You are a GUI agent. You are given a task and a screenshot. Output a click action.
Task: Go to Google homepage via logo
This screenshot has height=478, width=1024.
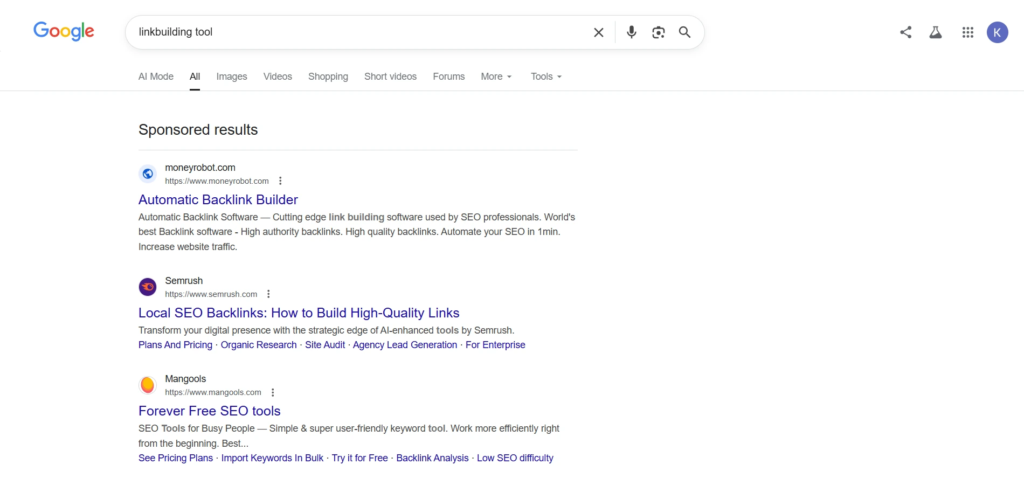tap(64, 31)
